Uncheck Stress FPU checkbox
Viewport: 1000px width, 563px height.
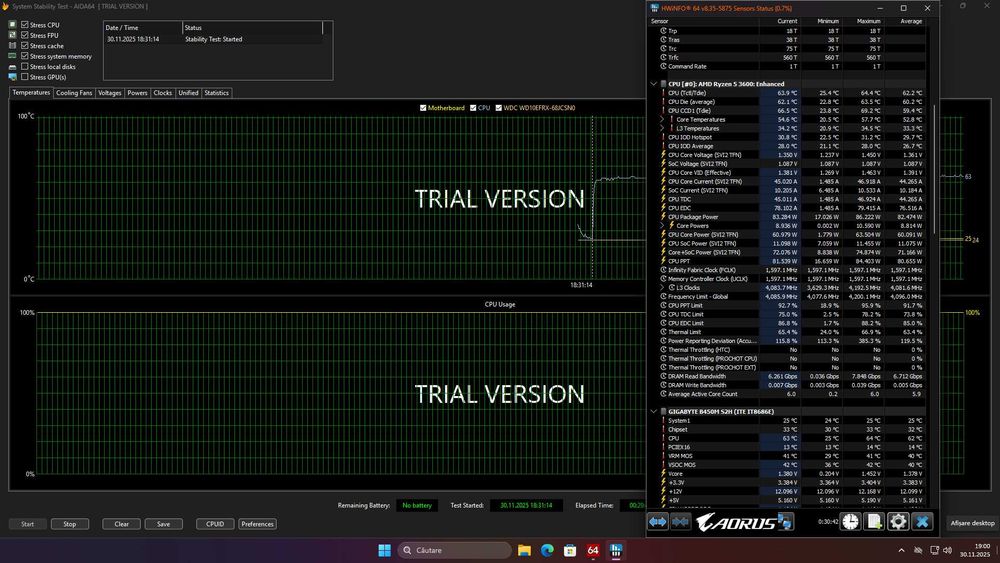pyautogui.click(x=25, y=35)
